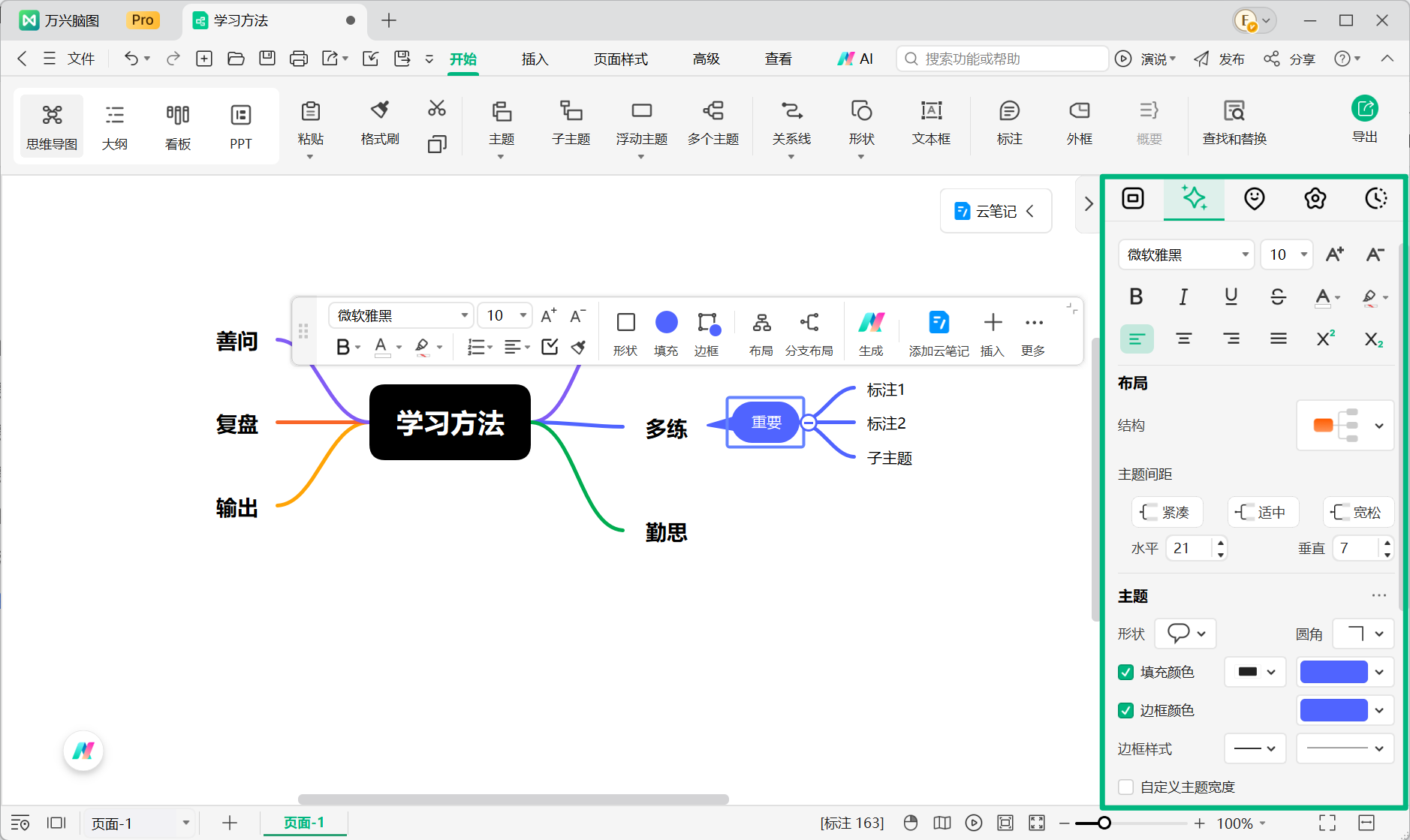Open PPT view mode

coord(240,126)
